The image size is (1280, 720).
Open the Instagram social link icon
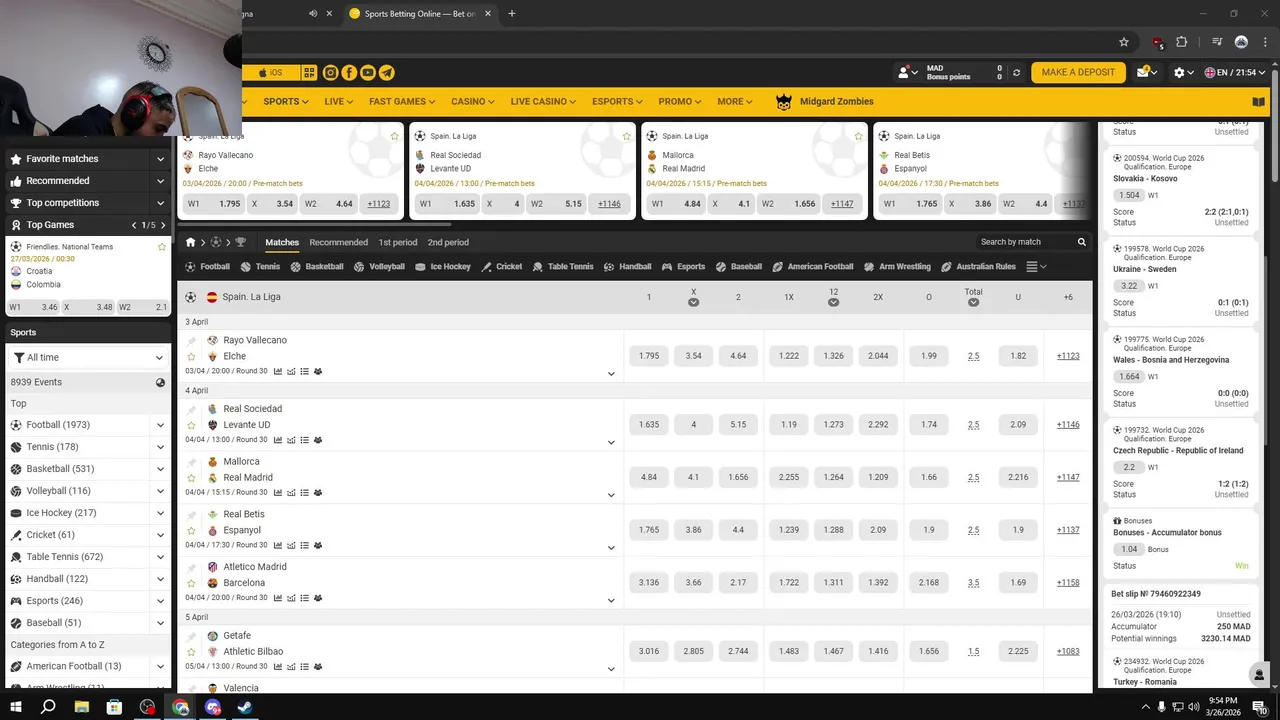[330, 73]
